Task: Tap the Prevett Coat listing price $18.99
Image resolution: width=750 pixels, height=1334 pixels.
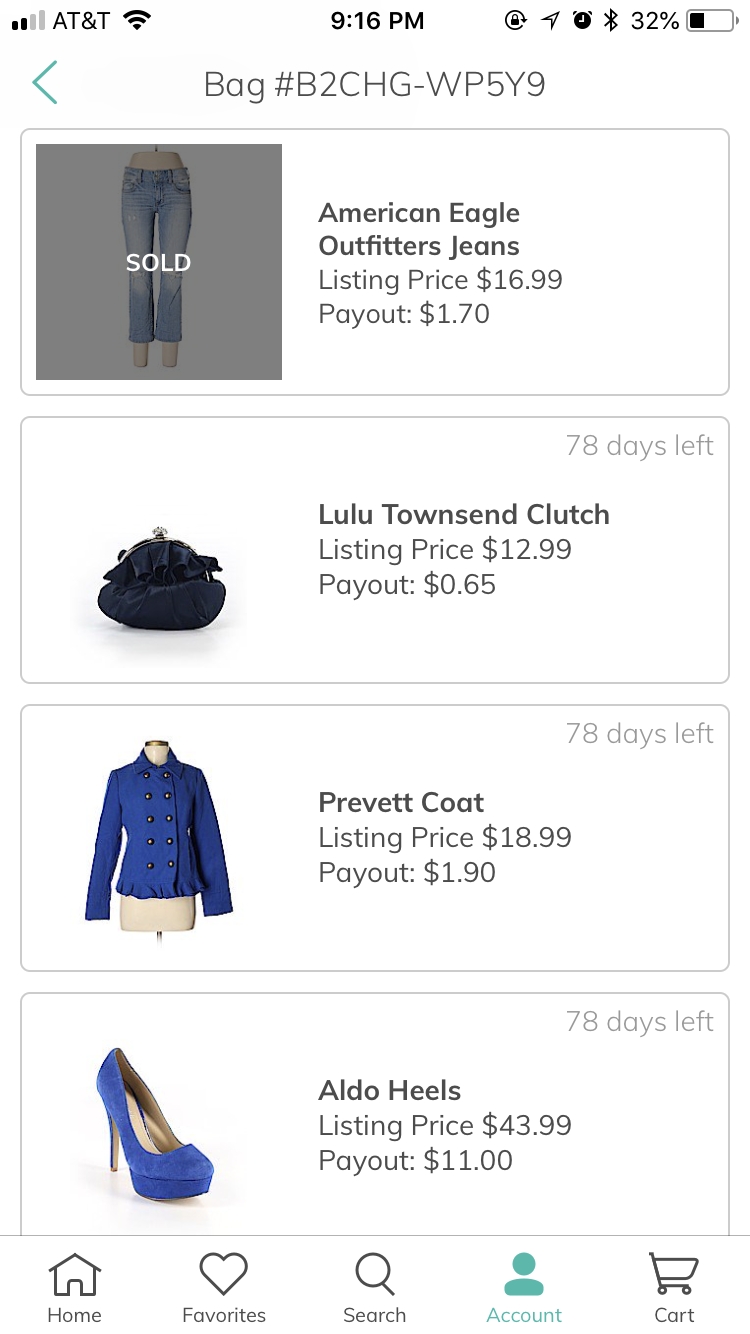Action: (444, 838)
